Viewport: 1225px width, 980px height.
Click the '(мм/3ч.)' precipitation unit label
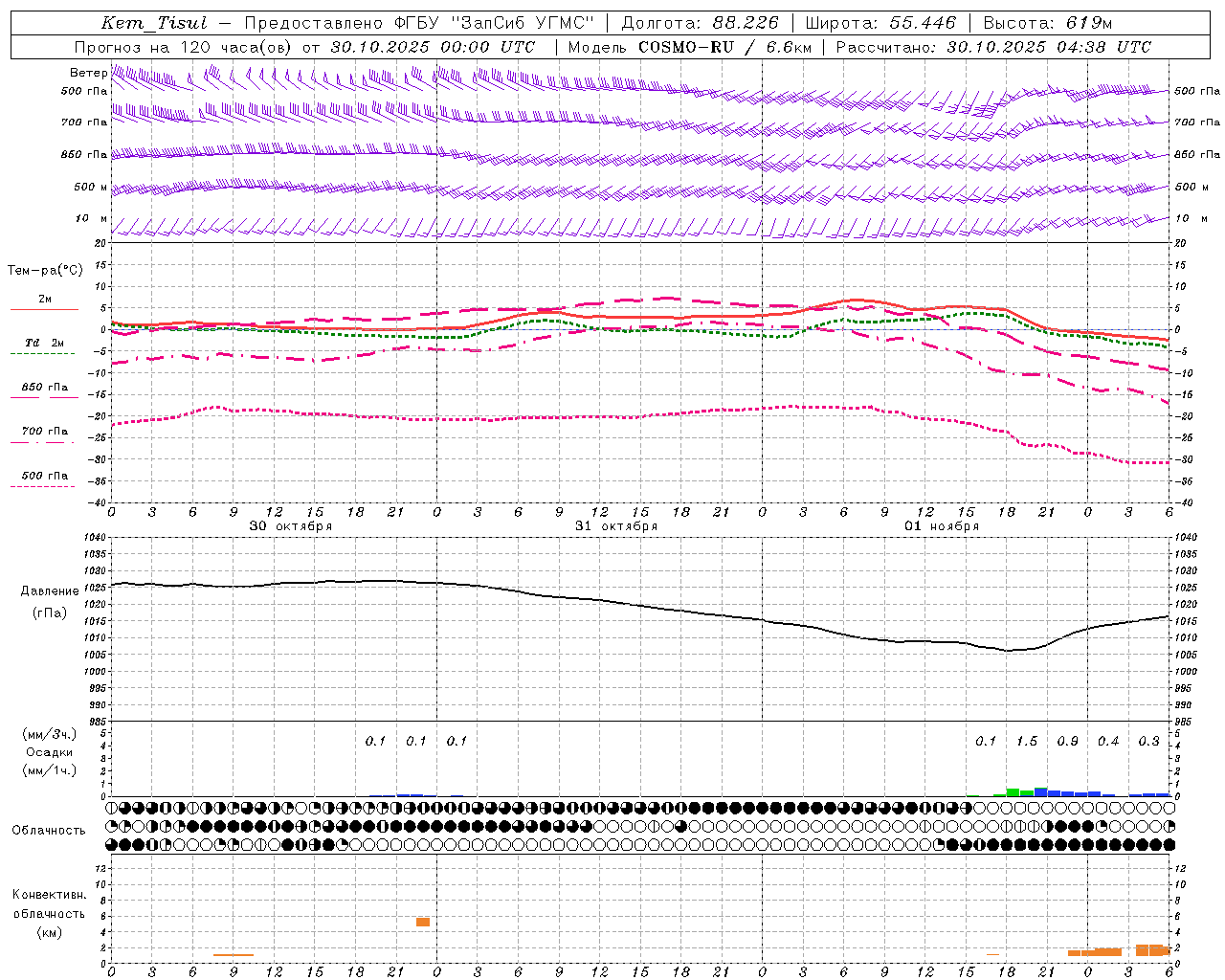click(x=49, y=735)
